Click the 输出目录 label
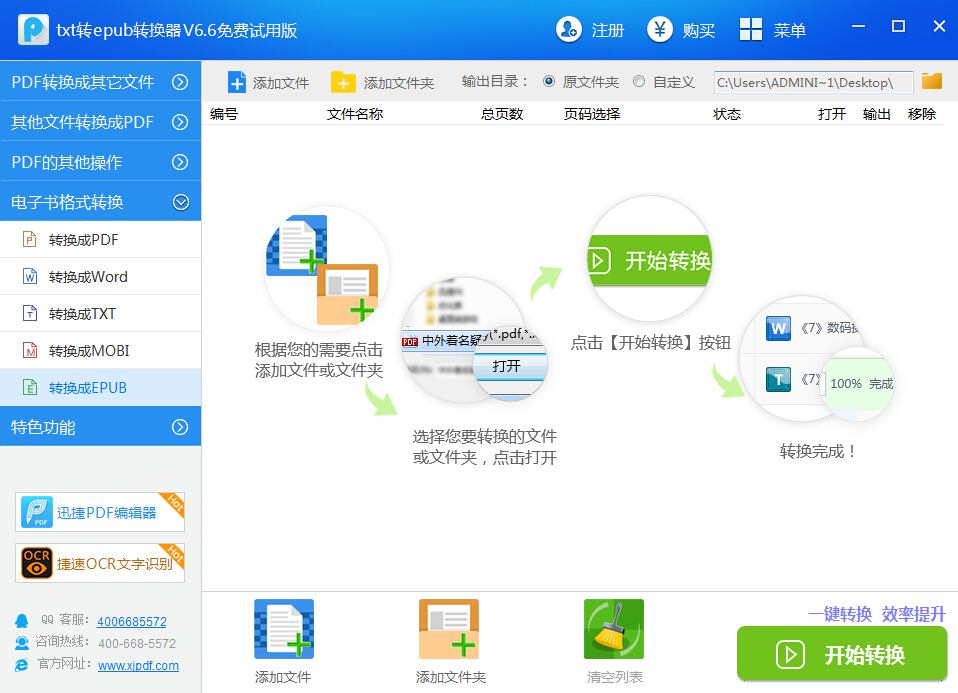The width and height of the screenshot is (958, 693). click(494, 81)
